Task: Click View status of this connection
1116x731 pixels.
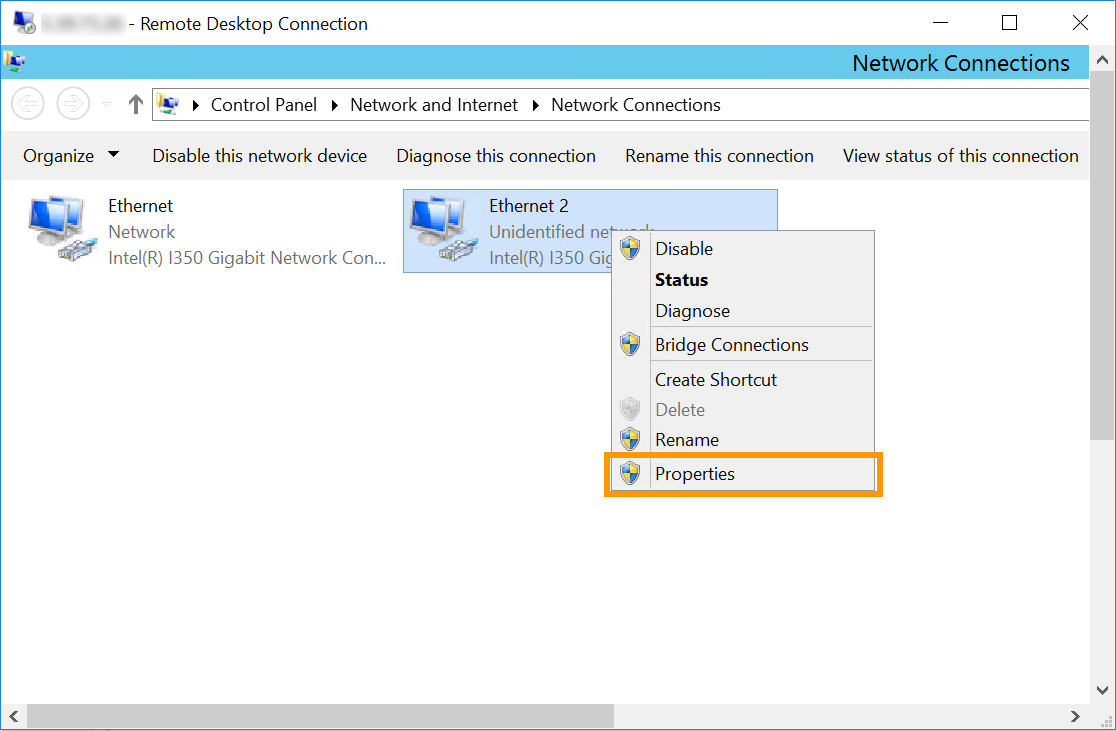Action: (x=960, y=156)
